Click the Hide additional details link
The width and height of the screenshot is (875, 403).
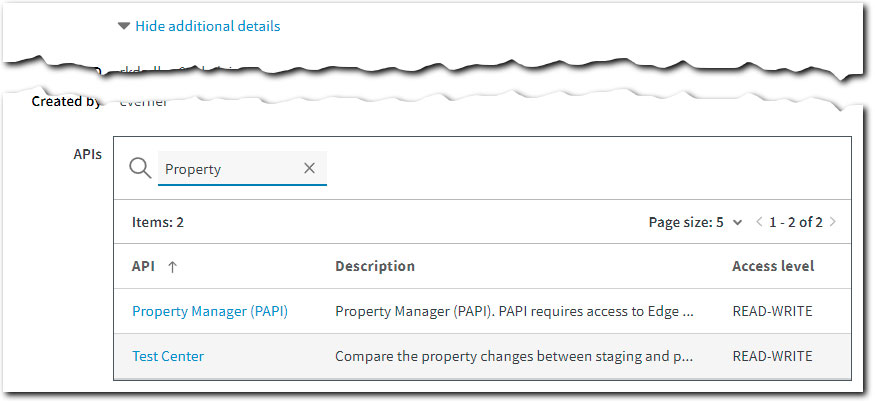[x=207, y=27]
